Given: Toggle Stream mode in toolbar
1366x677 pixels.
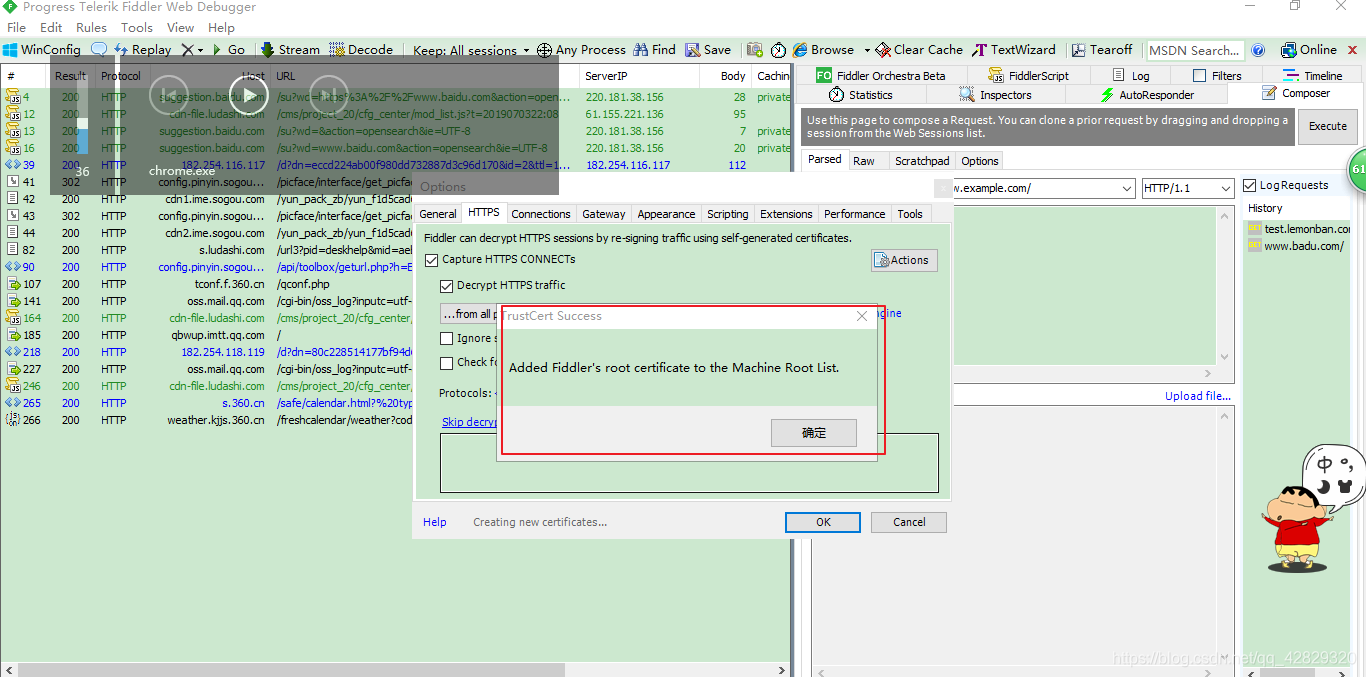Looking at the screenshot, I should (290, 49).
